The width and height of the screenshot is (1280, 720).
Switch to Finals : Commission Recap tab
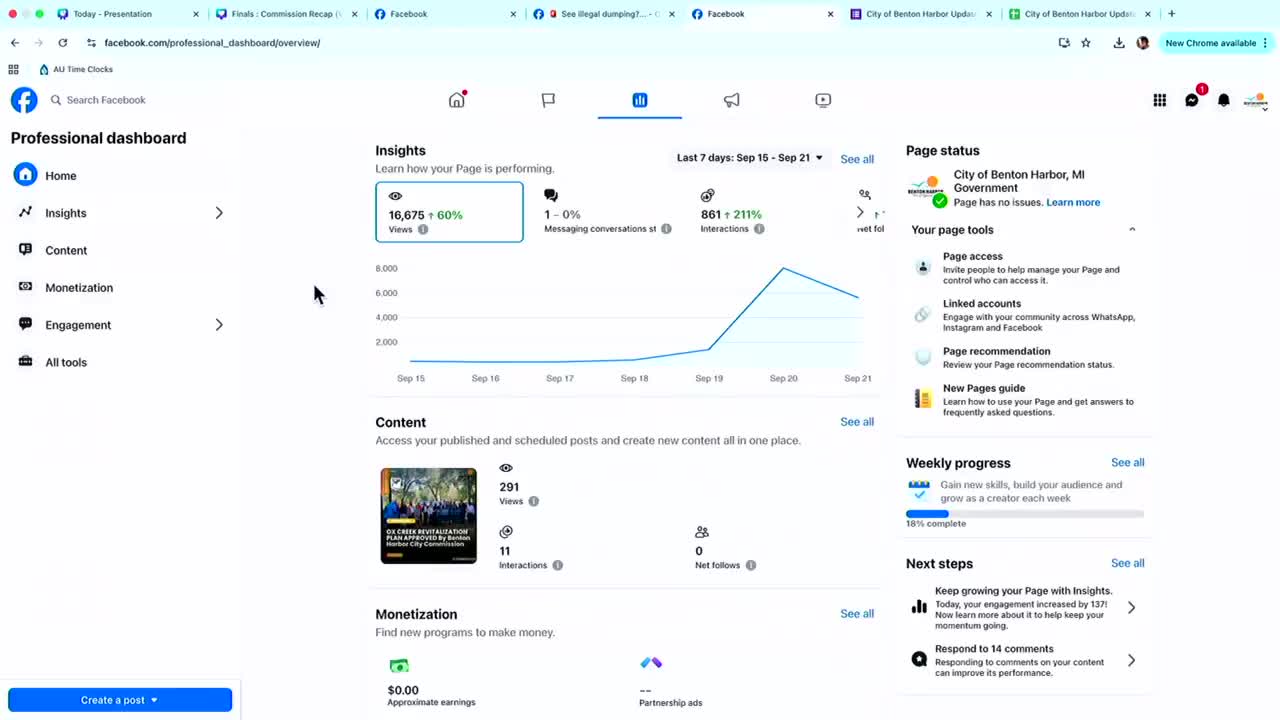287,14
